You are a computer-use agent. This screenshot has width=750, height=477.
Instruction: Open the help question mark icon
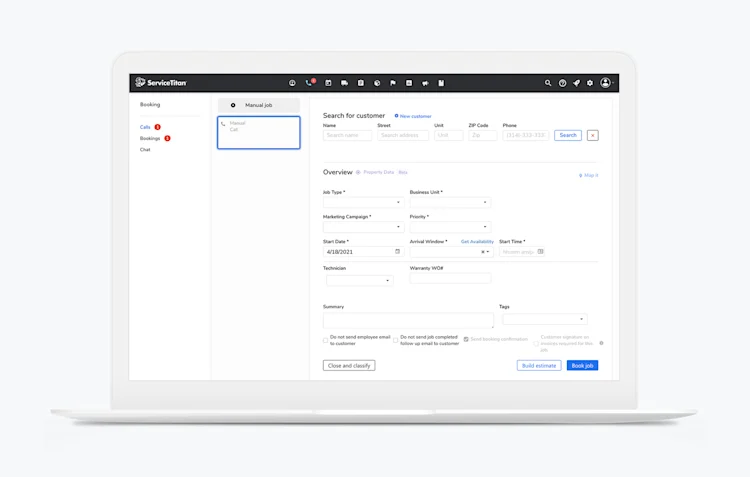coord(562,83)
